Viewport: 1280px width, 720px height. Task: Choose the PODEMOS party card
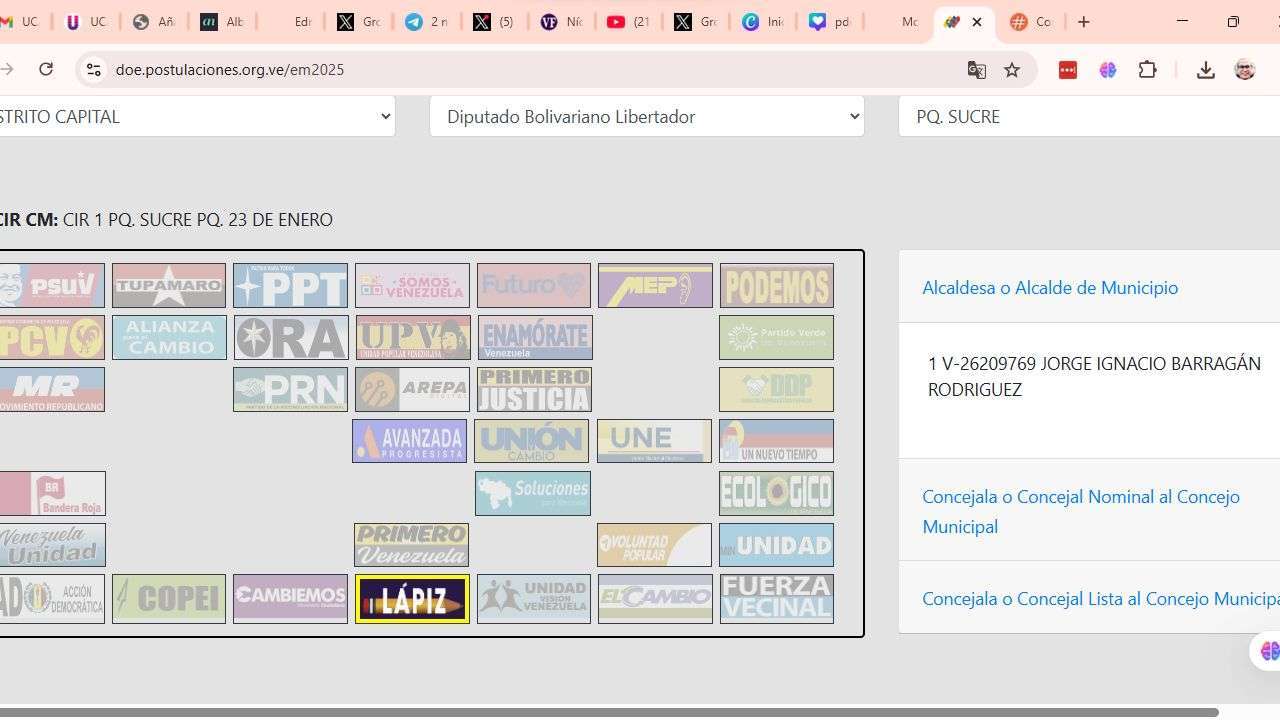pos(776,285)
